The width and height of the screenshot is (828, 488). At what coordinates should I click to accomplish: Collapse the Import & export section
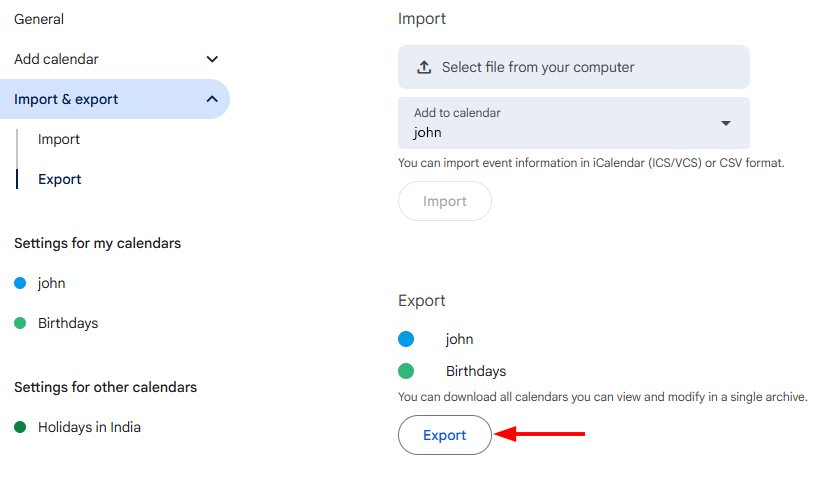tap(211, 99)
